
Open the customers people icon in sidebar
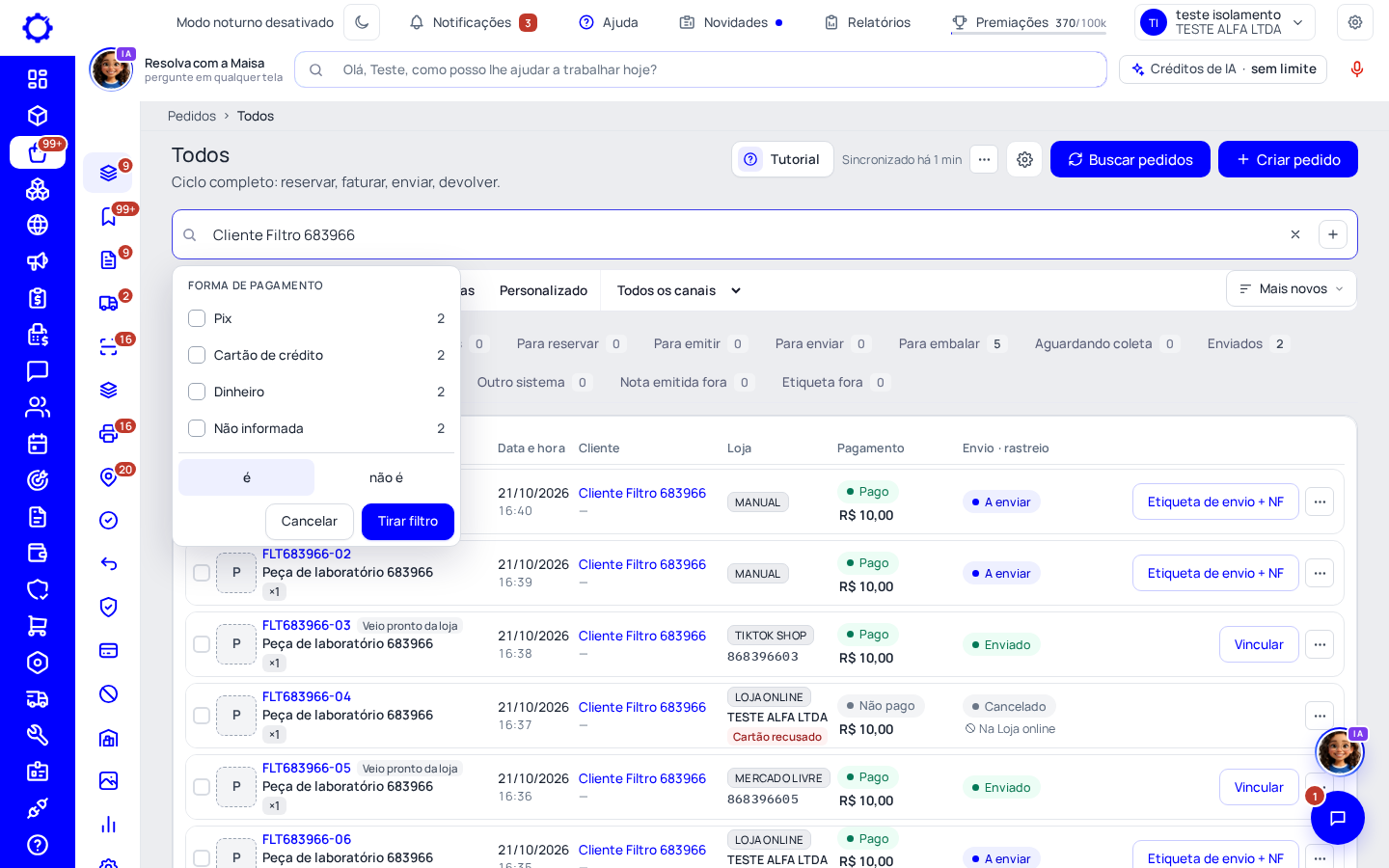click(38, 407)
